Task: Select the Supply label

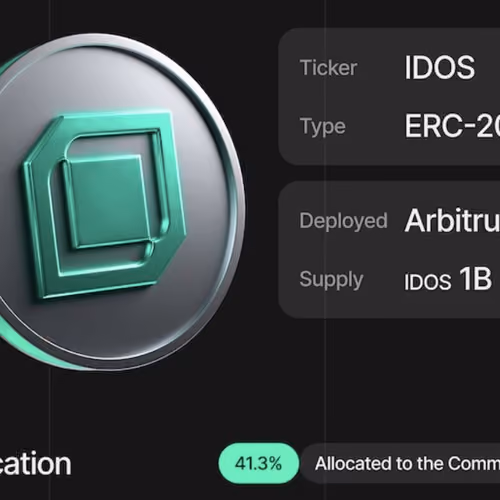Action: pyautogui.click(x=331, y=280)
